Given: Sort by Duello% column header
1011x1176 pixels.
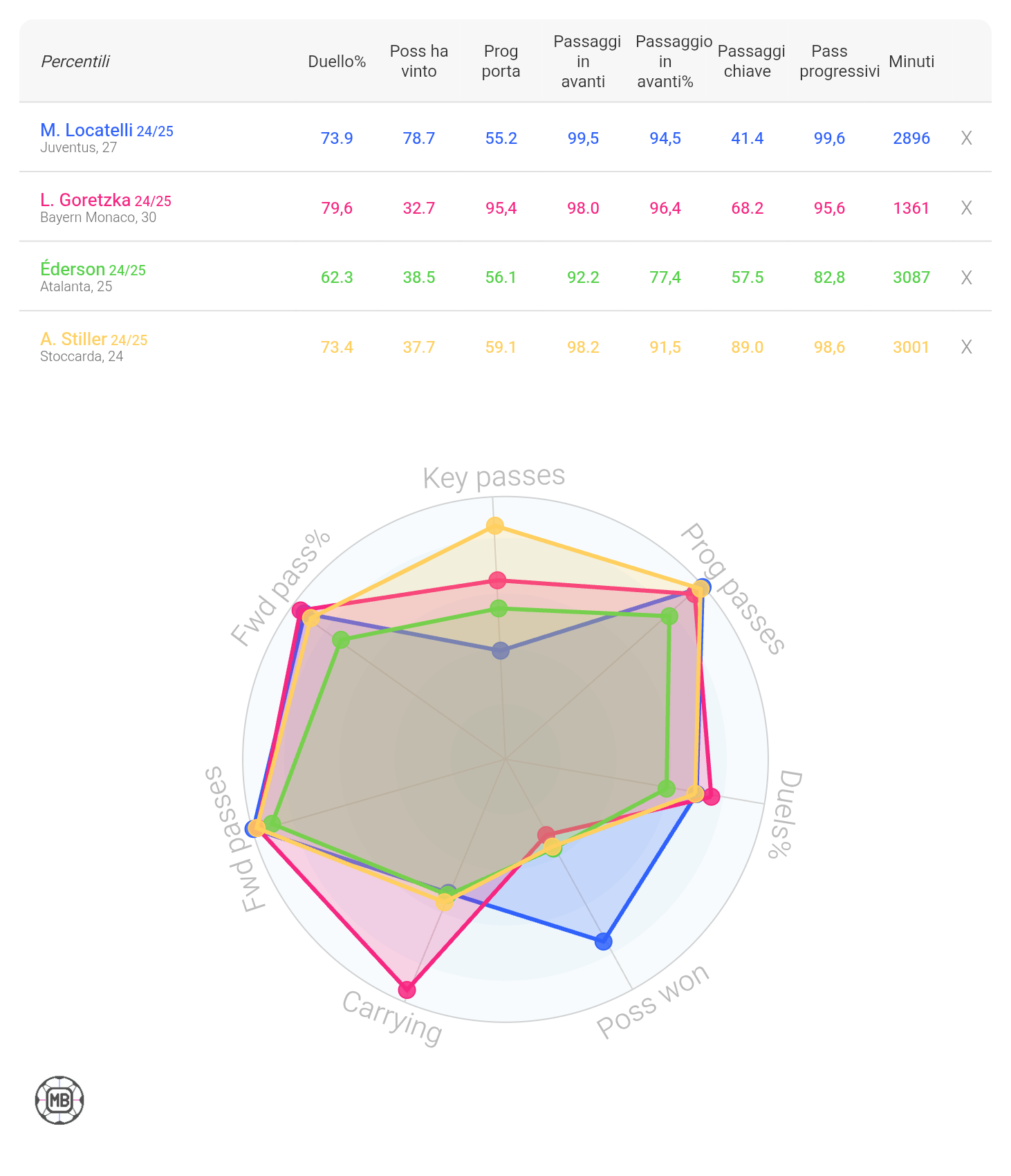Looking at the screenshot, I should pyautogui.click(x=337, y=62).
